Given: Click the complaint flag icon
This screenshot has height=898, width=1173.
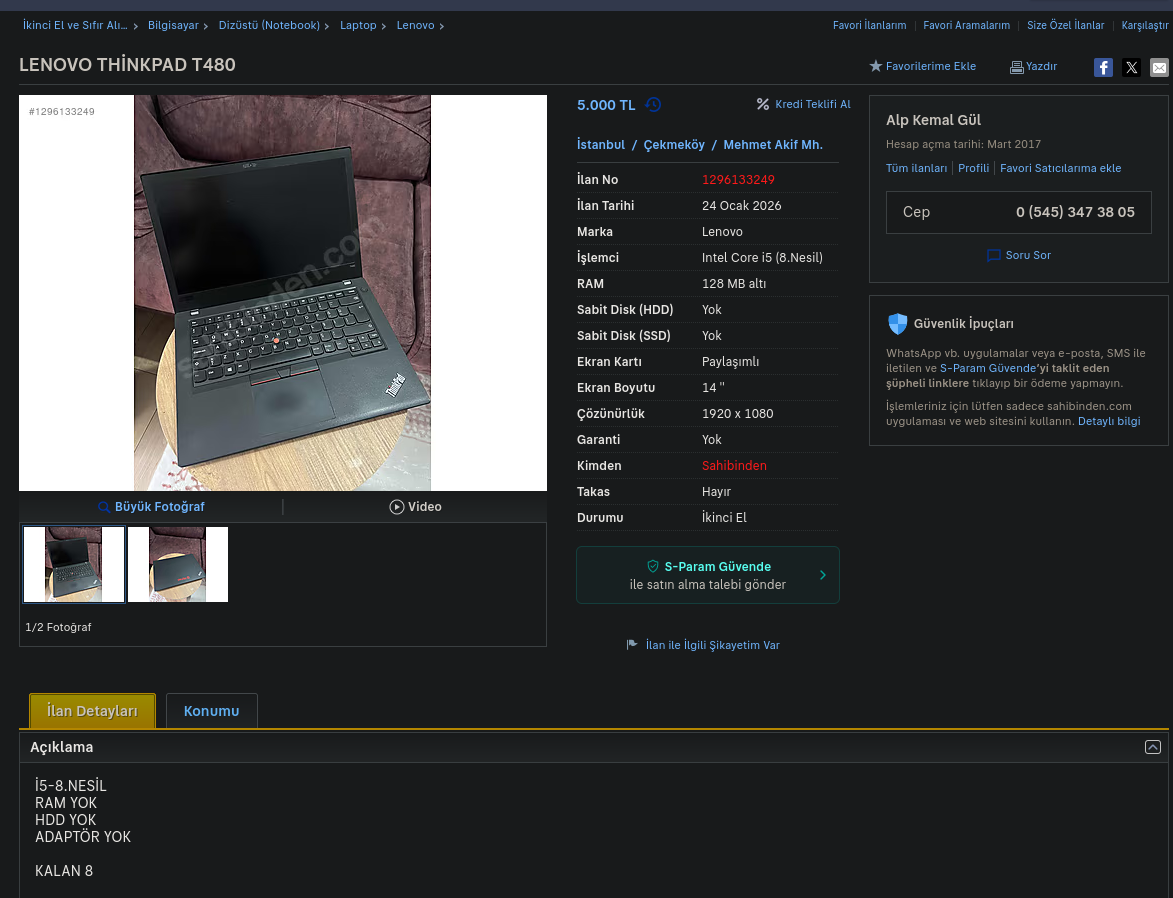Looking at the screenshot, I should (x=632, y=644).
